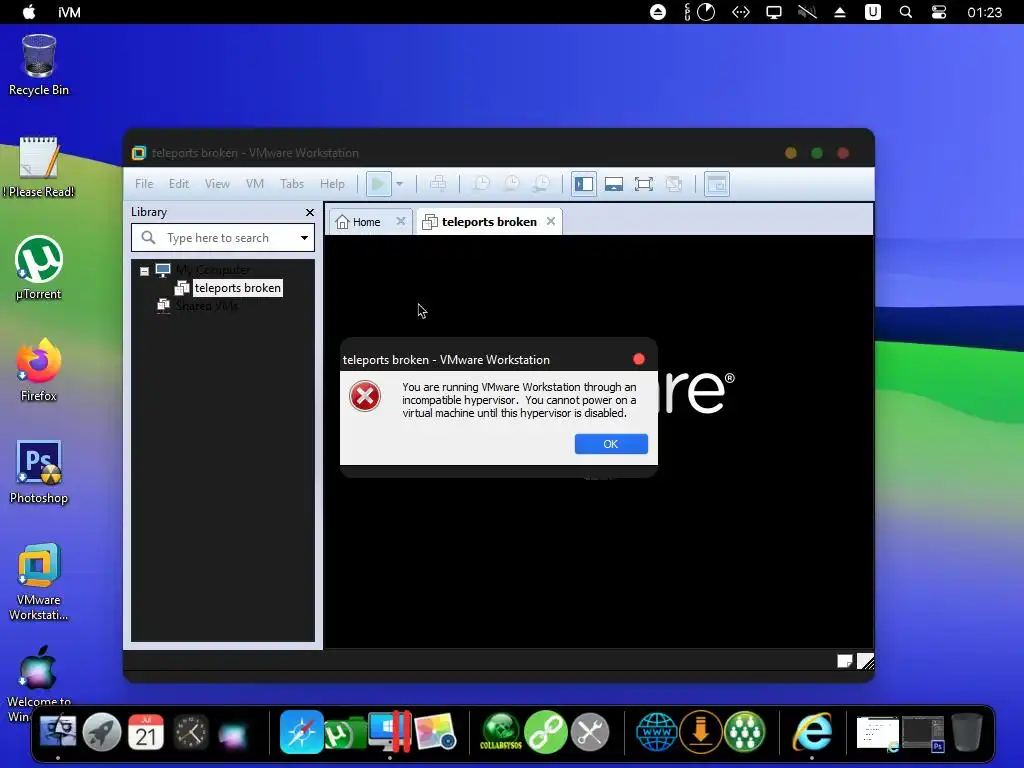Open the Welcome to Windows desktop icon
The height and width of the screenshot is (768, 1024).
tap(39, 682)
